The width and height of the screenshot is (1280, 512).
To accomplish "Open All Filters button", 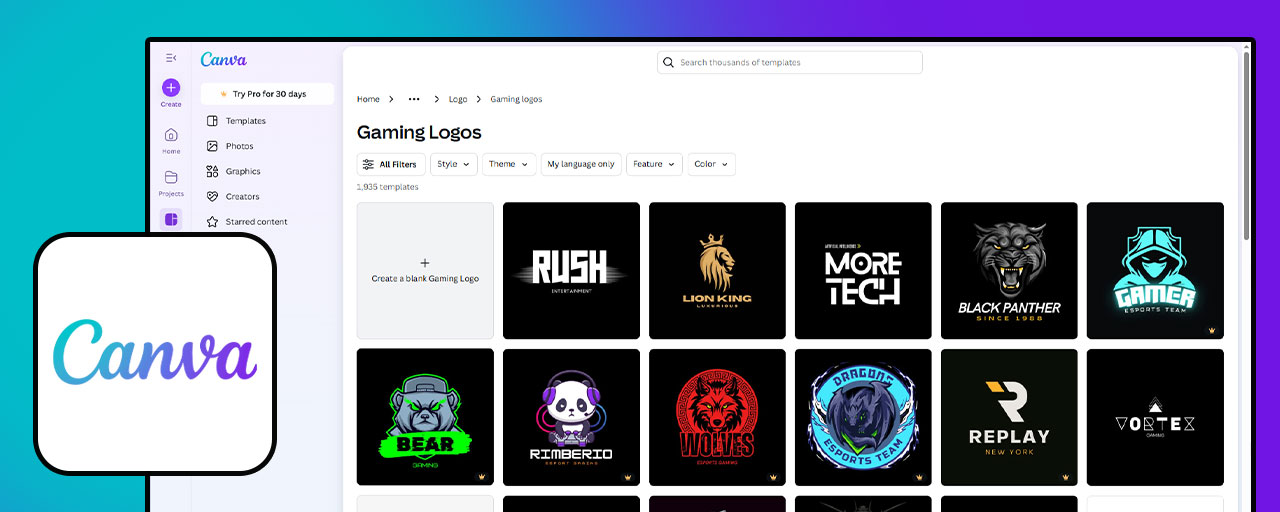I will (x=391, y=164).
